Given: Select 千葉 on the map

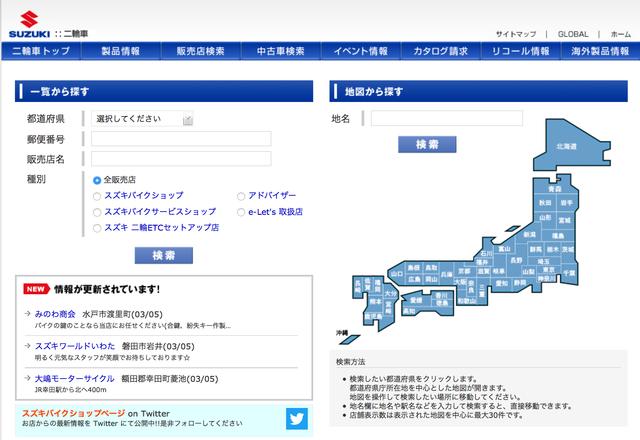Looking at the screenshot, I should point(569,273).
